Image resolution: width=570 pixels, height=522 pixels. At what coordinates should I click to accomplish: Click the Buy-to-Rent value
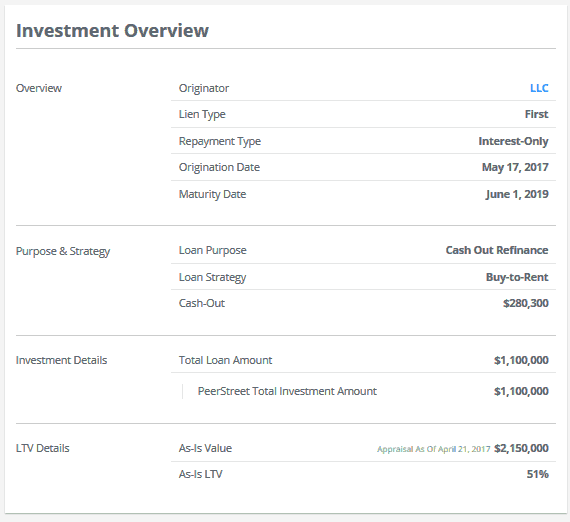pyautogui.click(x=517, y=277)
